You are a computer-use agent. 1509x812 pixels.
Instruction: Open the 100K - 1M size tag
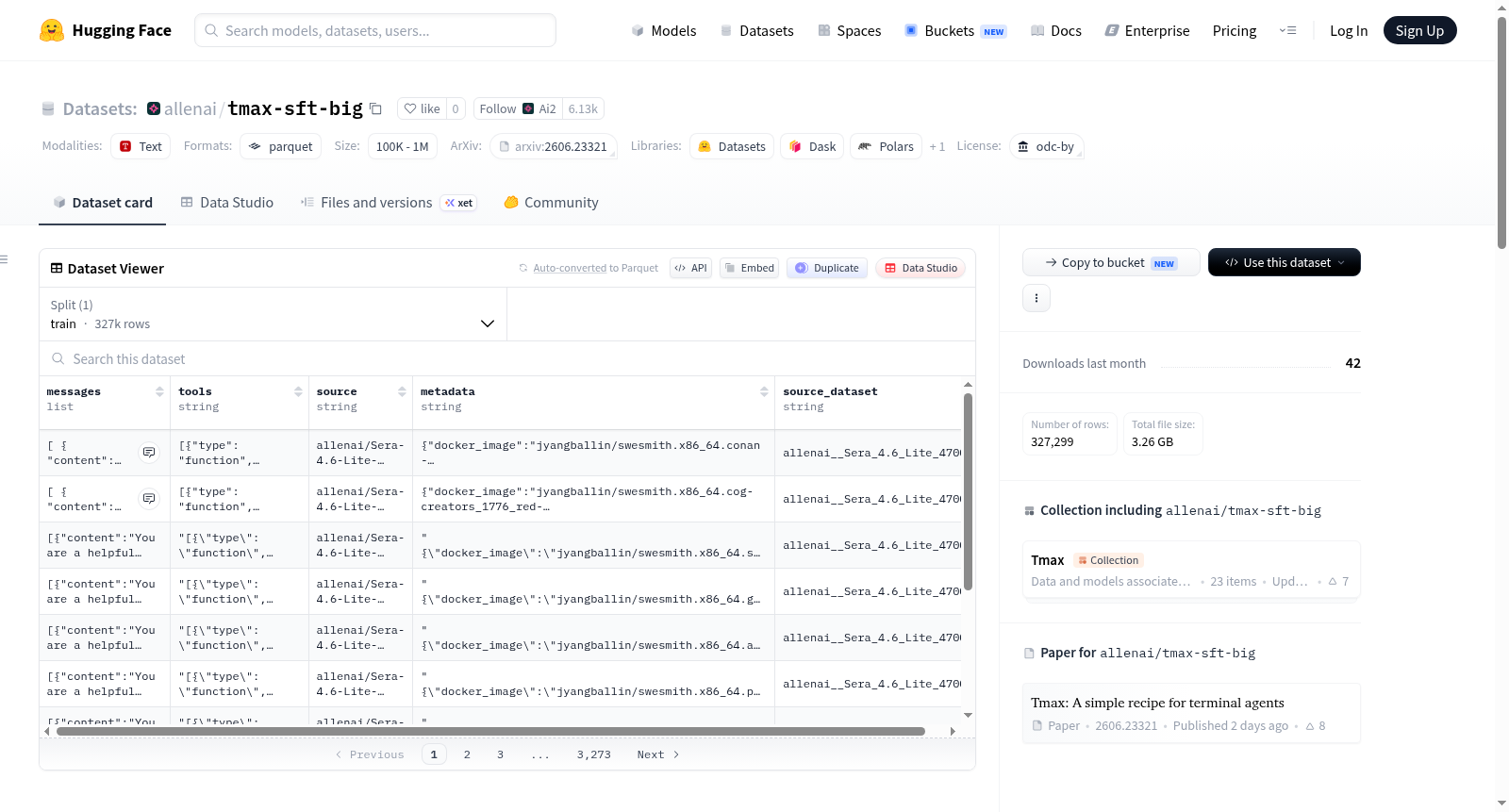403,146
